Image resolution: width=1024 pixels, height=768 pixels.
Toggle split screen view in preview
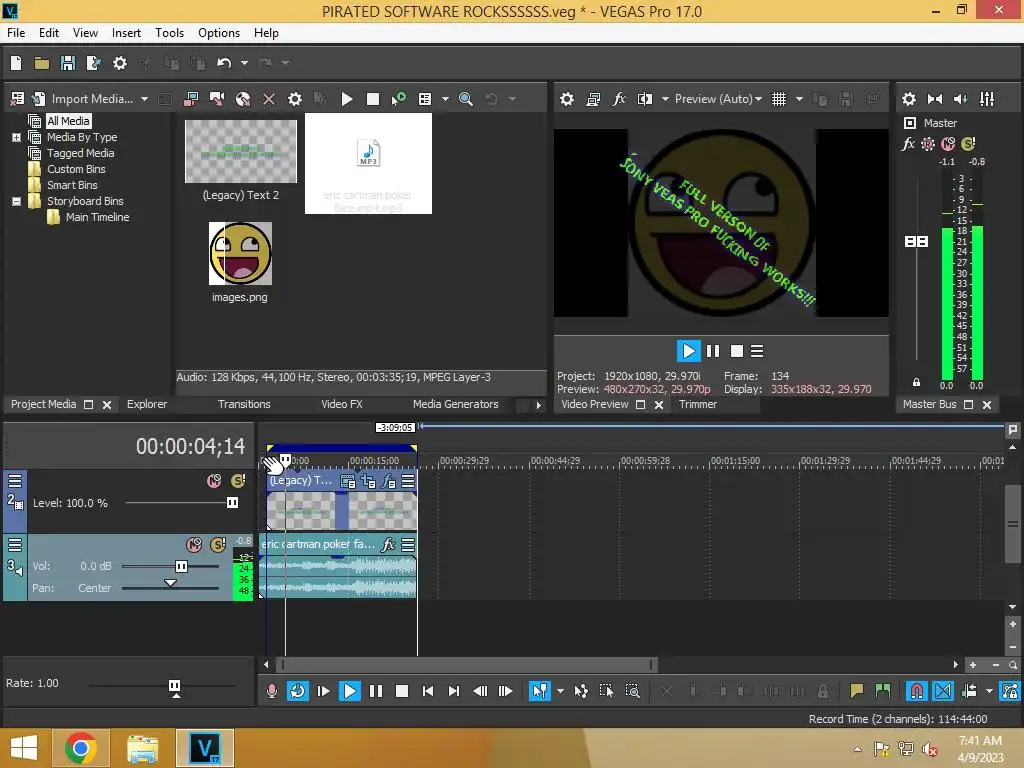[x=645, y=99]
